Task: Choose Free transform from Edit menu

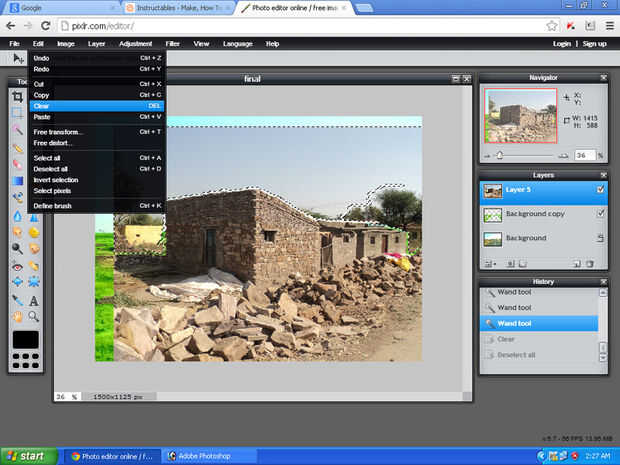Action: (x=97, y=132)
